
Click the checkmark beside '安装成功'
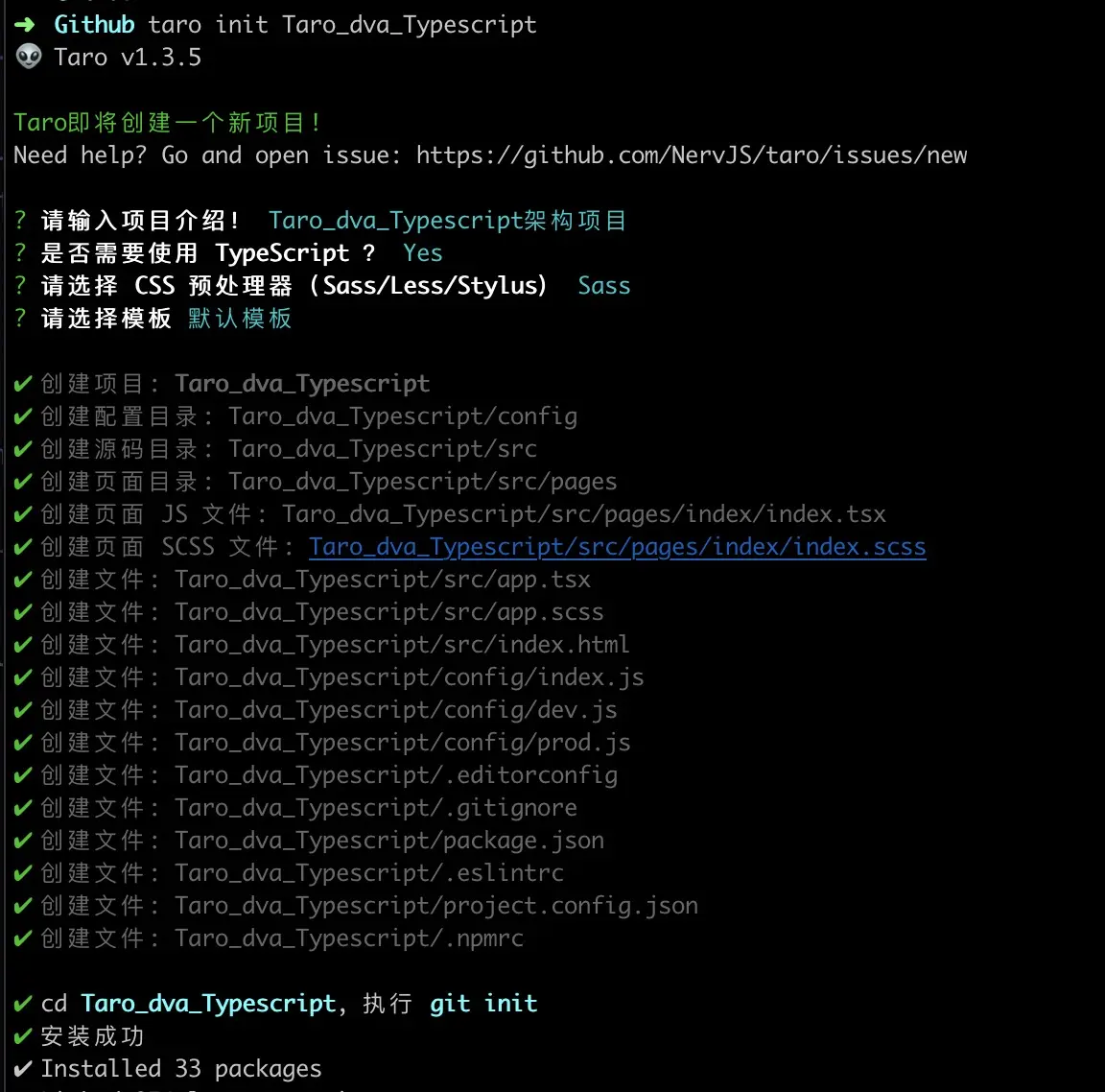coord(23,1036)
